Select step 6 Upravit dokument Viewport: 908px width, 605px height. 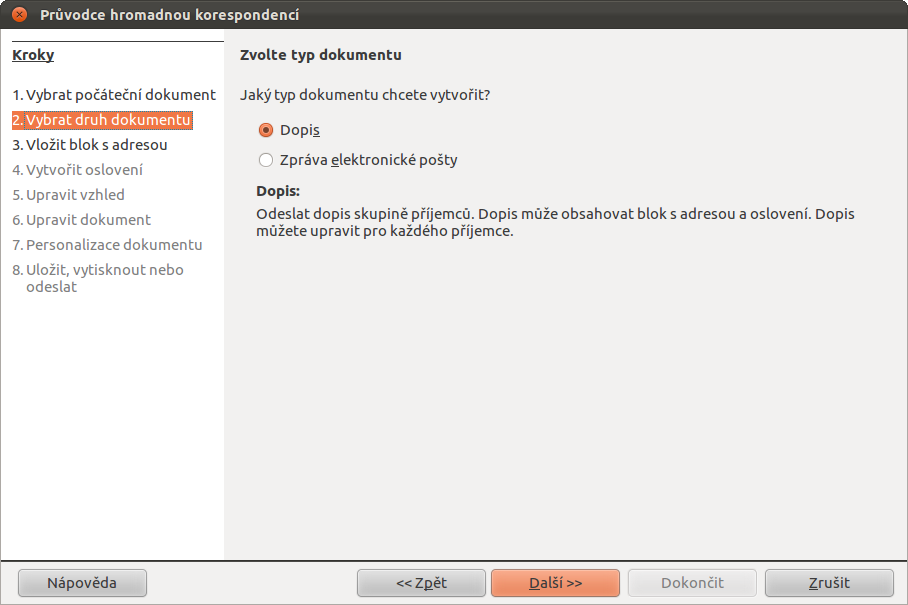[x=81, y=220]
